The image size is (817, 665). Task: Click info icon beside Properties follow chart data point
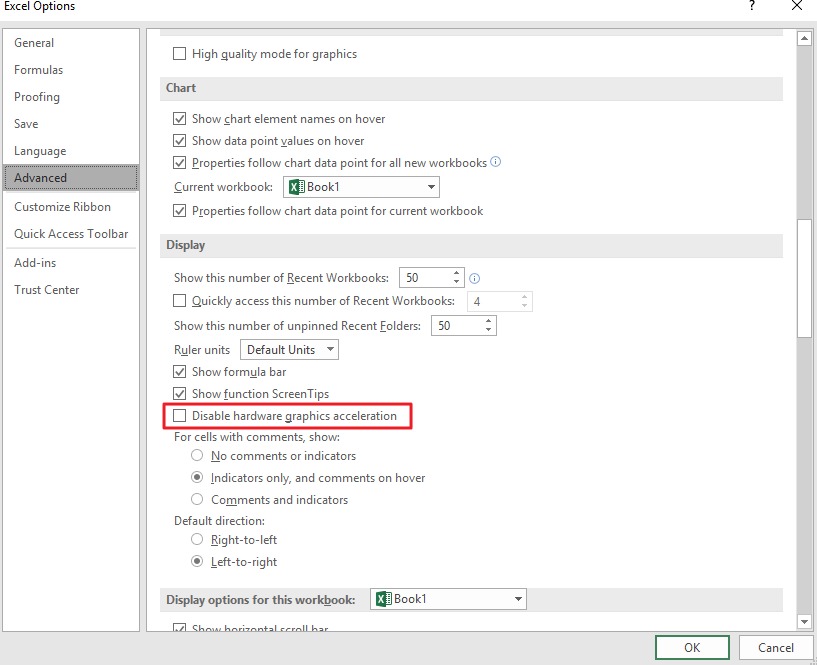pos(496,162)
